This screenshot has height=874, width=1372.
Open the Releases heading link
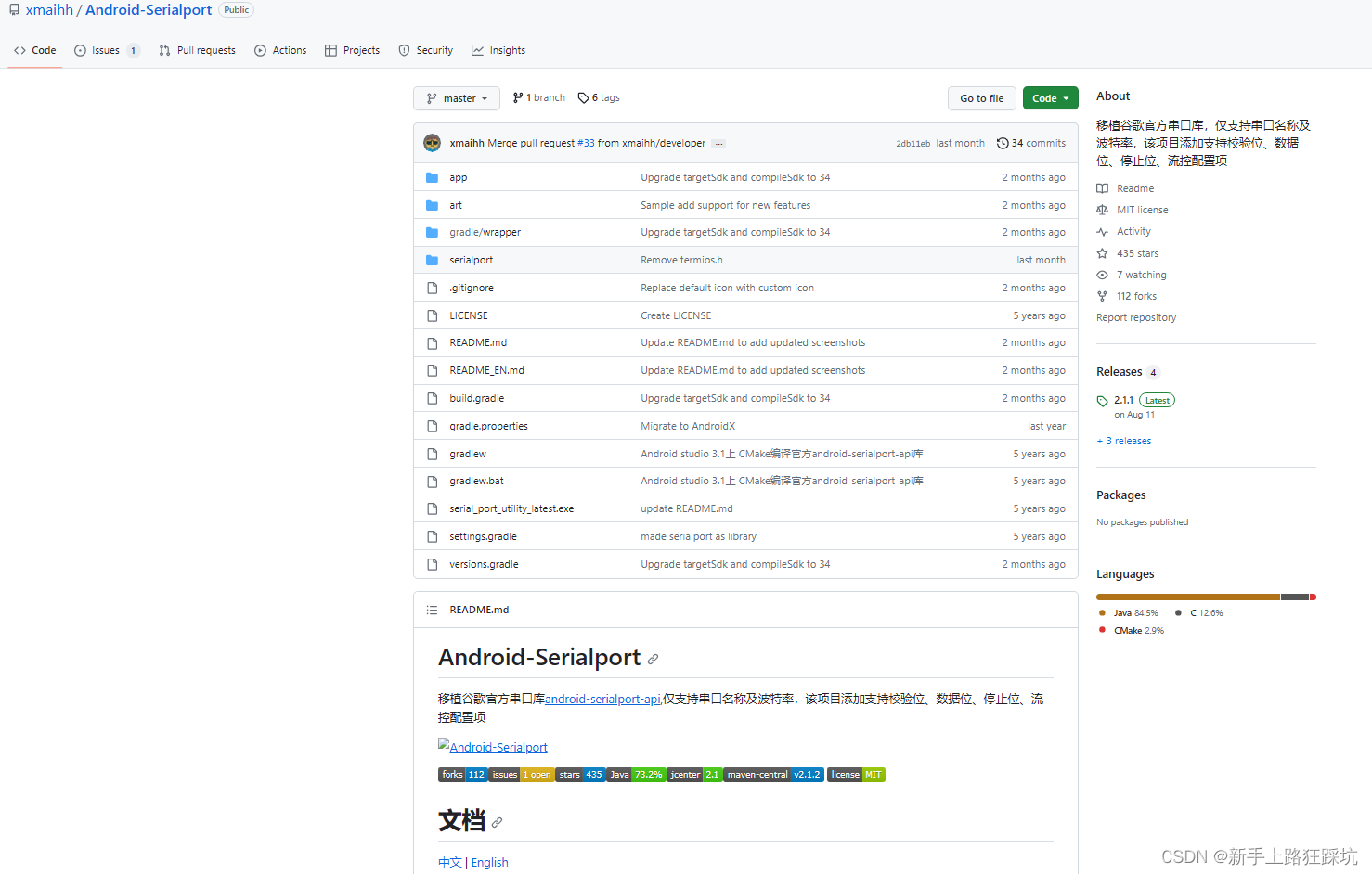tap(1128, 372)
